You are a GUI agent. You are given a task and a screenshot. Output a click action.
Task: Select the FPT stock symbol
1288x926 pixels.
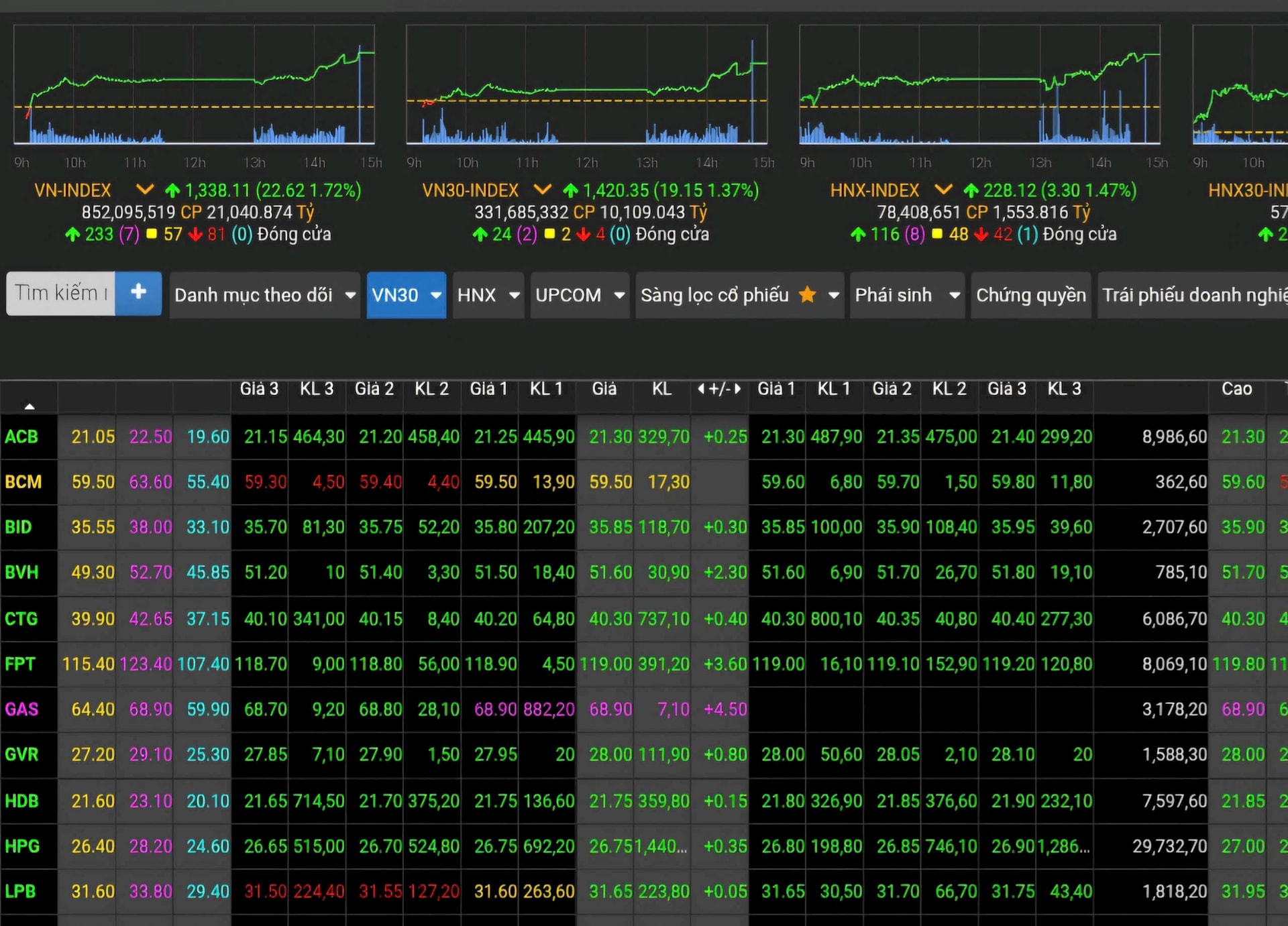(x=20, y=664)
